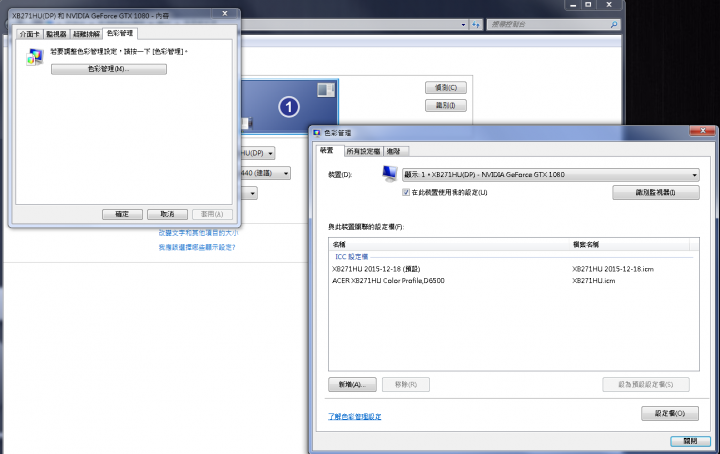Open the device dropdown showing XB271HU(DP) GTX 1080
Image resolution: width=720 pixels, height=454 pixels.
click(x=551, y=174)
